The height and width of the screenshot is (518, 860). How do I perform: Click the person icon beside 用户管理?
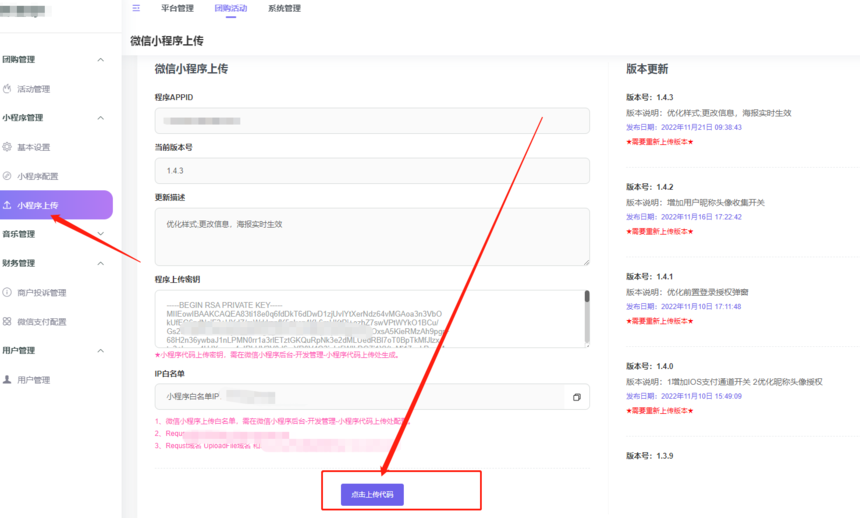pyautogui.click(x=7, y=379)
